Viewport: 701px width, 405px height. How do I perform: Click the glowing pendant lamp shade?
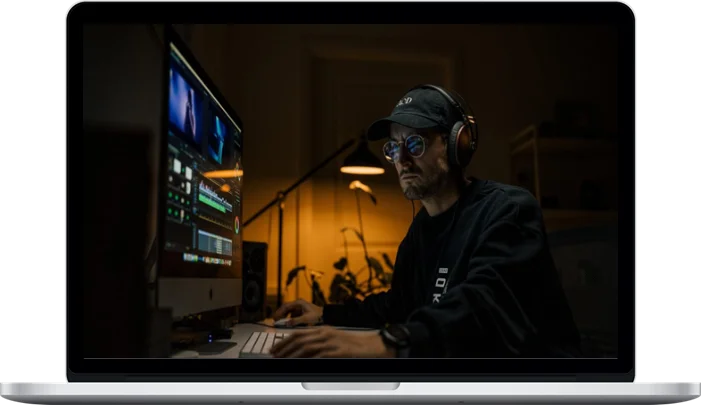361,165
